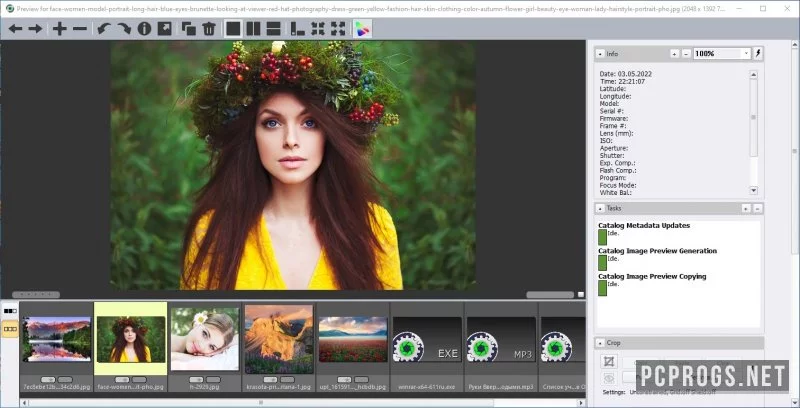
Task: Click the plus button in Tasks header
Action: [x=745, y=208]
